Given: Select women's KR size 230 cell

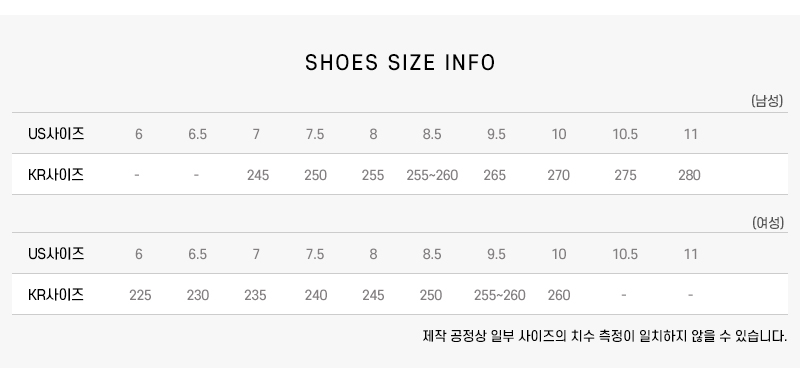Looking at the screenshot, I should click(x=197, y=295).
